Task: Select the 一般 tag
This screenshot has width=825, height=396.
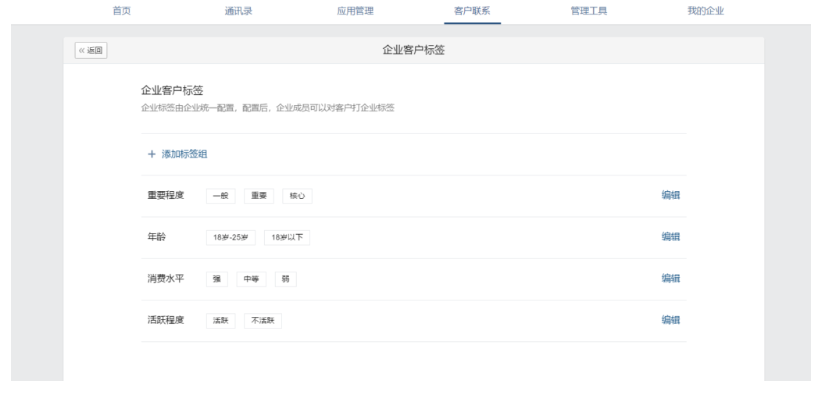Action: [x=220, y=196]
